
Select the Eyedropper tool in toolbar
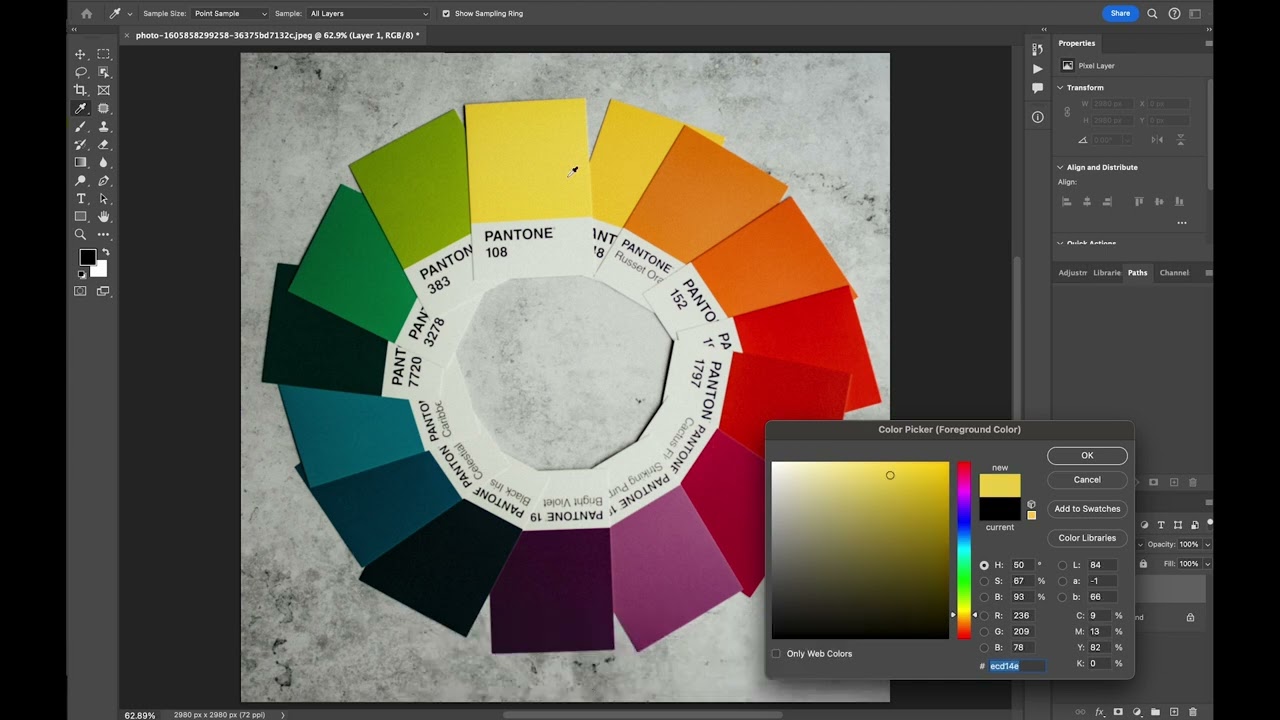(x=80, y=108)
